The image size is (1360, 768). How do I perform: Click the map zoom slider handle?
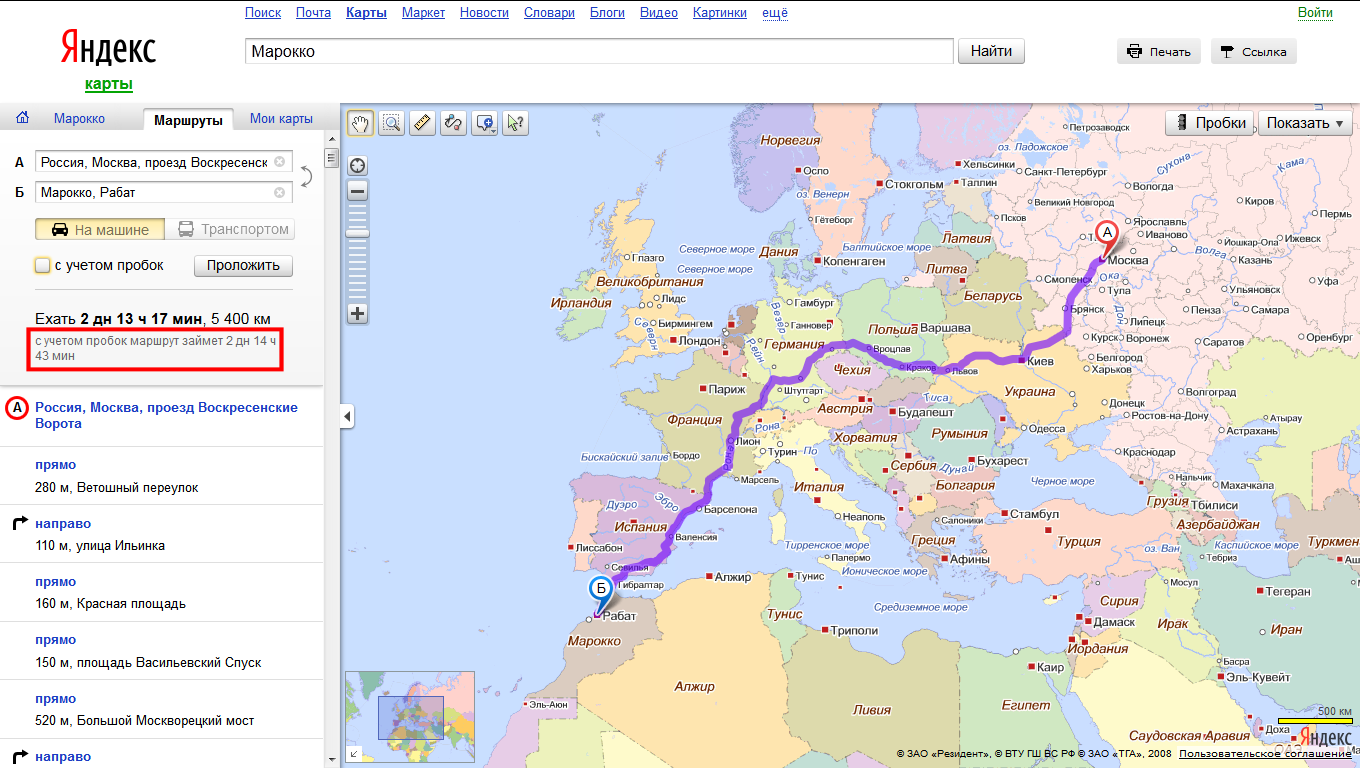(x=357, y=233)
